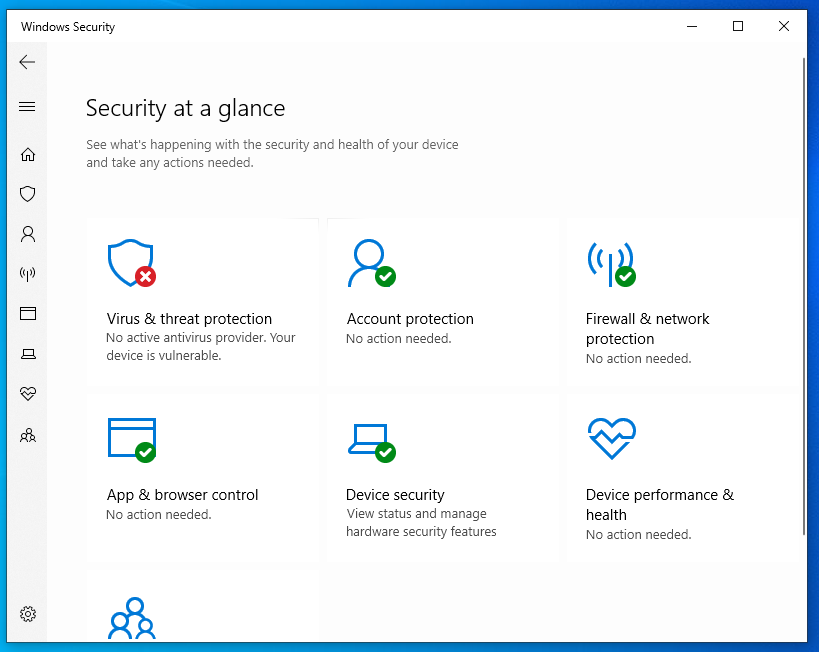The height and width of the screenshot is (652, 819).
Task: Go back using the back arrow
Action: [27, 62]
